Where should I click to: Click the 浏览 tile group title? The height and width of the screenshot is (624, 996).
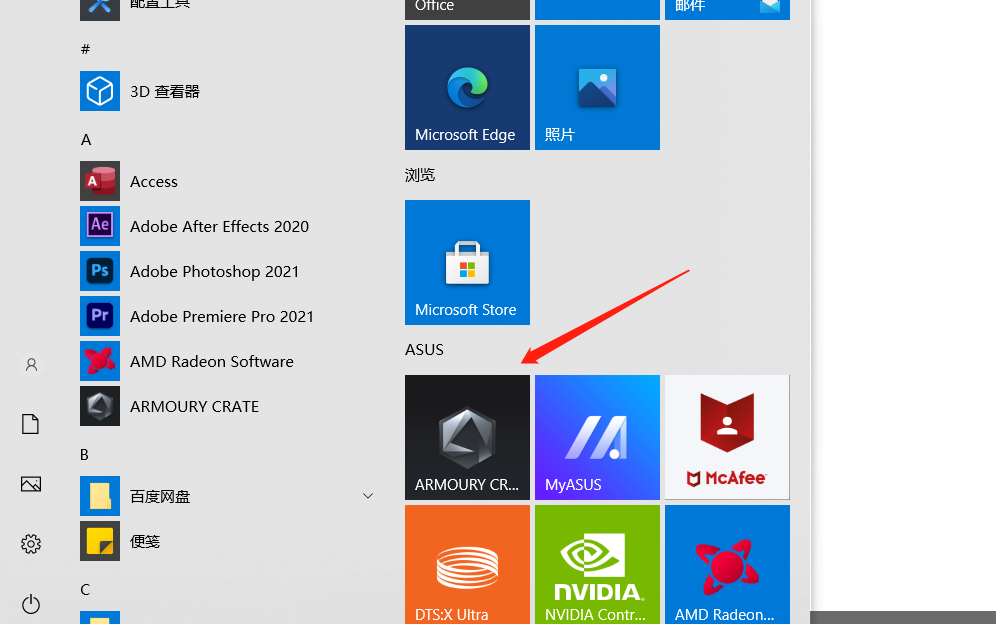click(x=420, y=175)
